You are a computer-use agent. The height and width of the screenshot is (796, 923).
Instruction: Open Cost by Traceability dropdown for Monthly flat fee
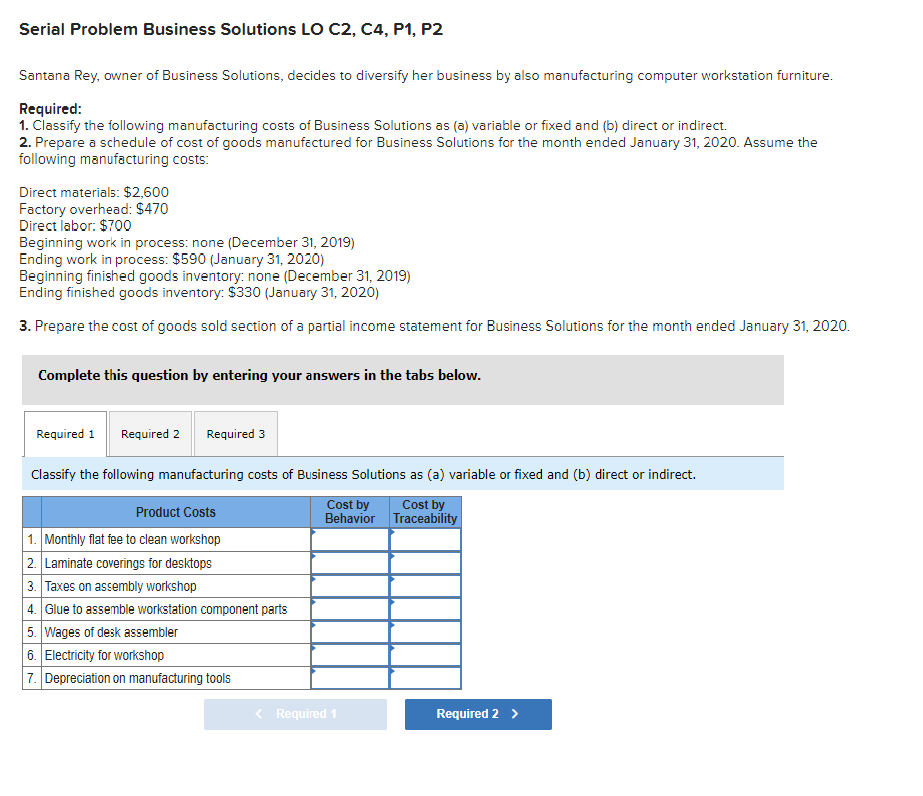point(425,539)
